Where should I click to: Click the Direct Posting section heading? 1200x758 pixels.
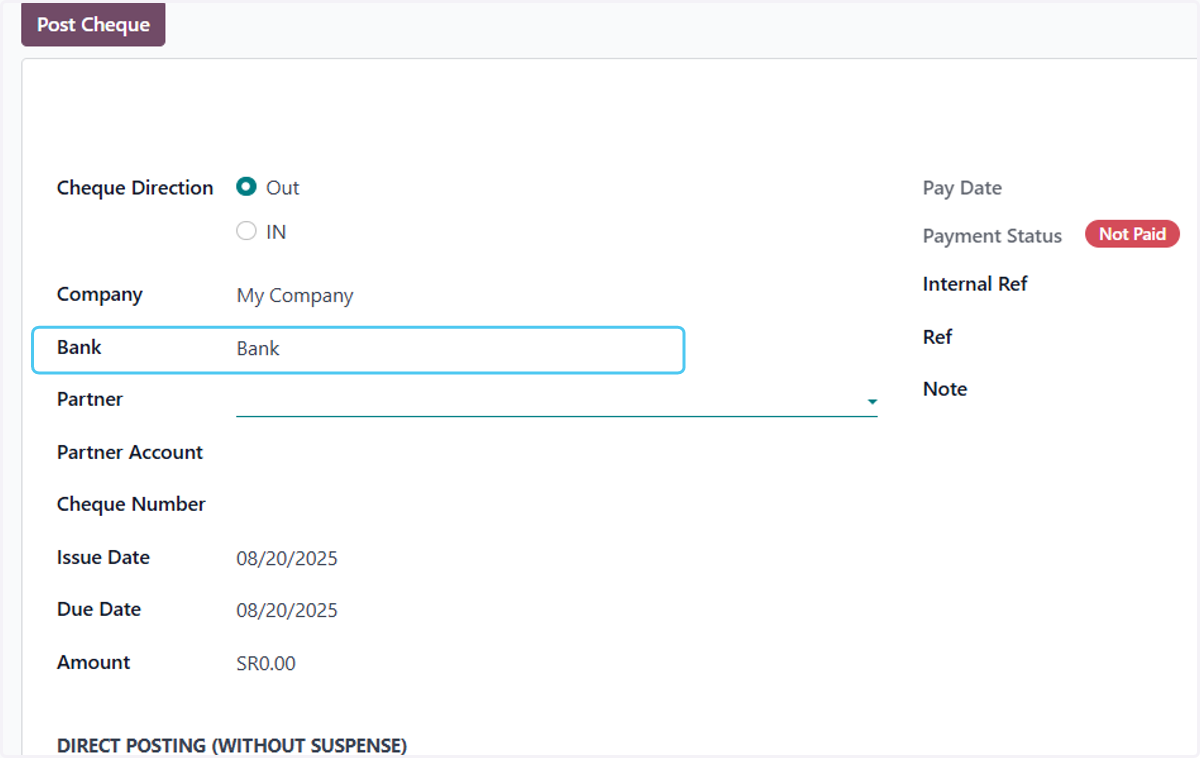click(232, 746)
